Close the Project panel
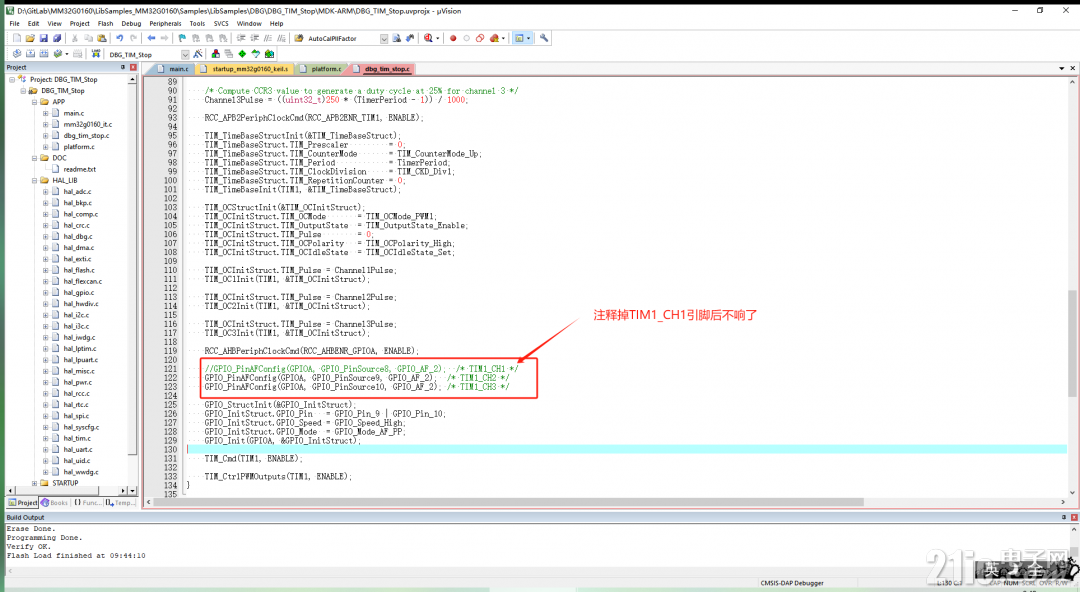1080x592 pixels. (133, 67)
